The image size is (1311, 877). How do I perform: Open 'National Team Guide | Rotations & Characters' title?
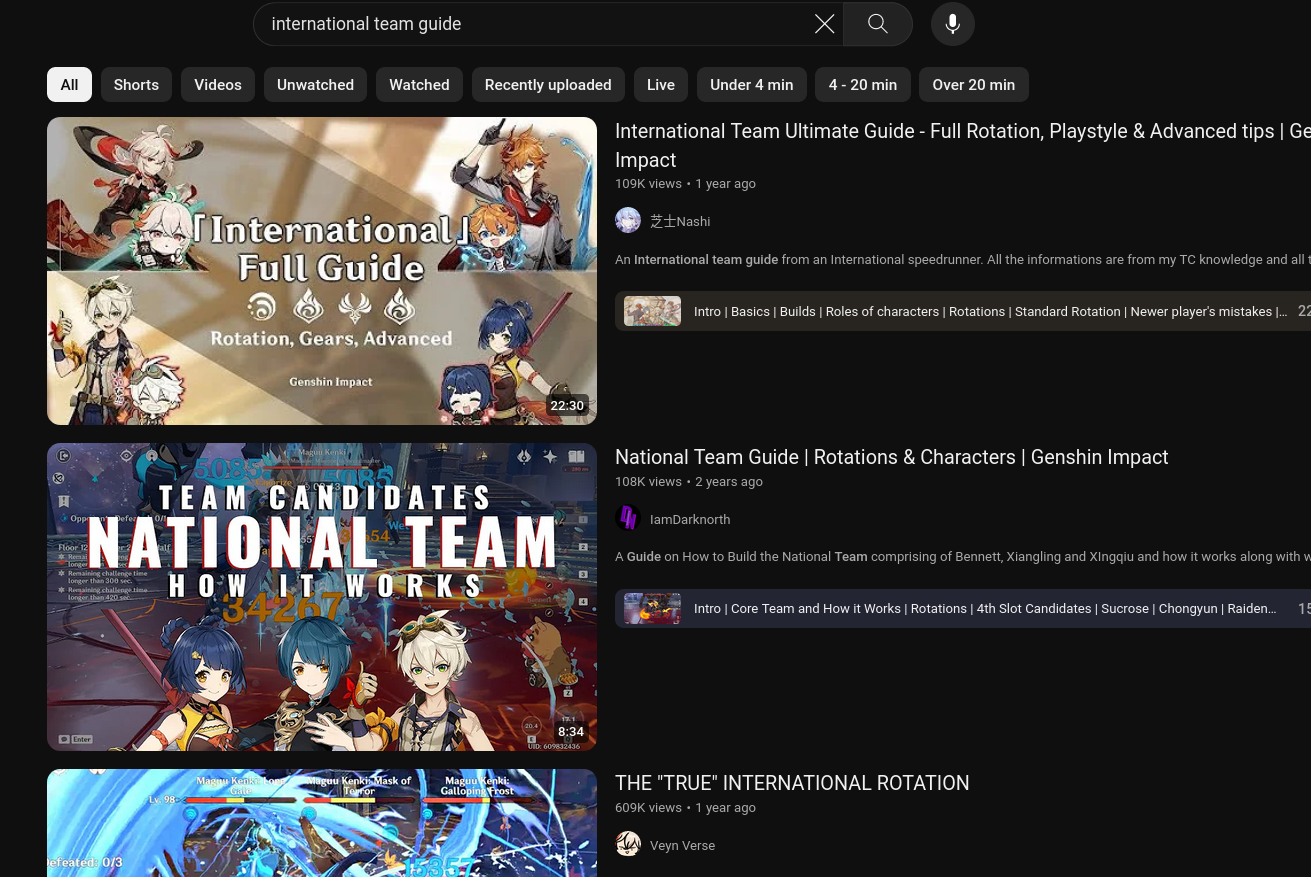(891, 457)
